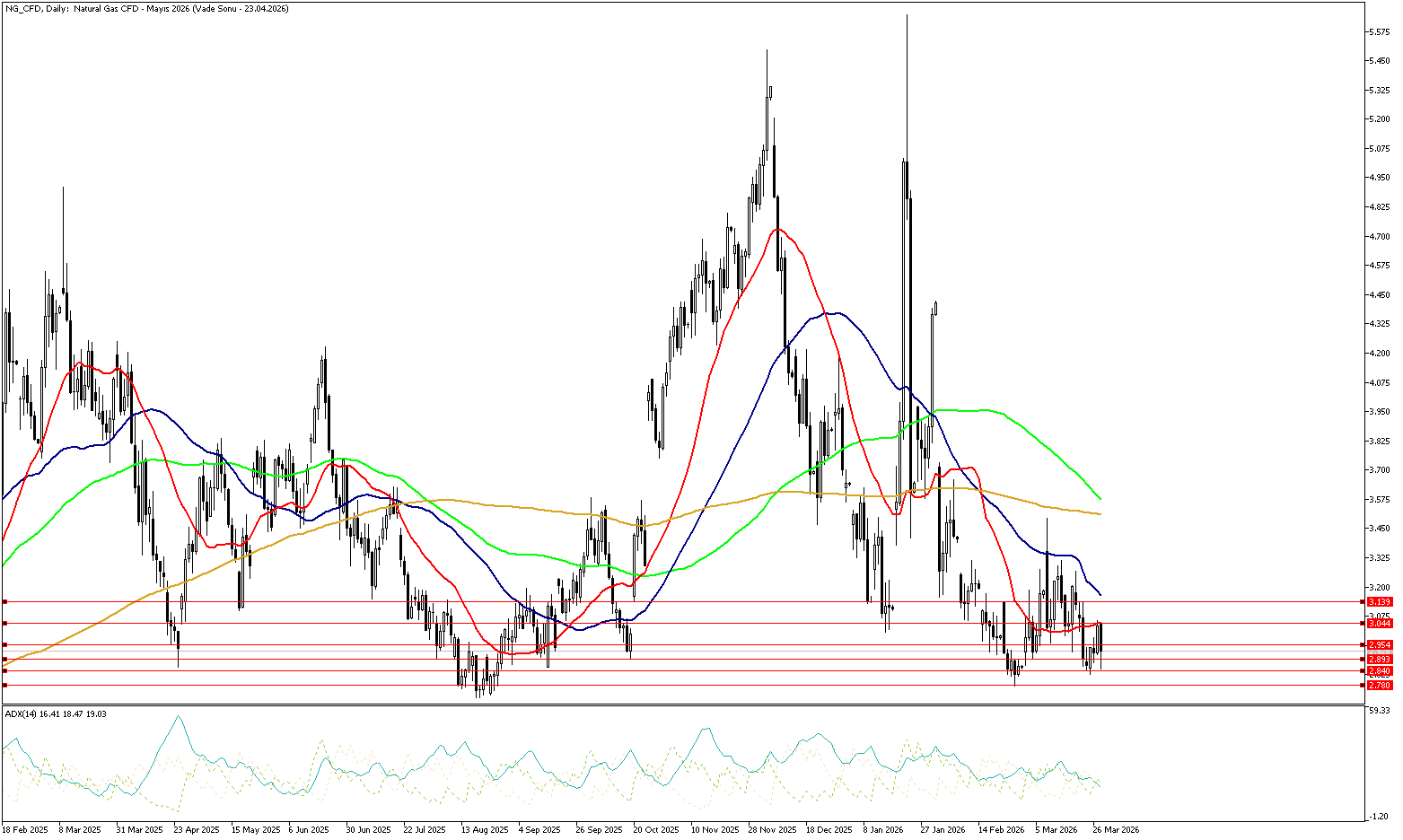The image size is (1403, 840).
Task: Click the 15 May 2025 date label
Action: point(255,830)
